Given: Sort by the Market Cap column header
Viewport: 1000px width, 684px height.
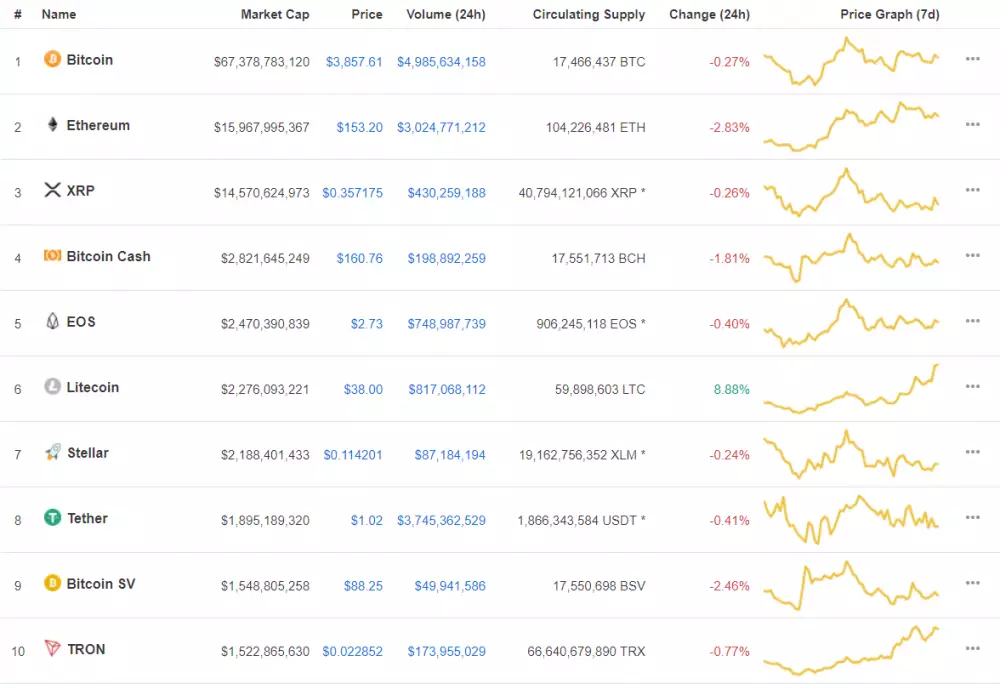Looking at the screenshot, I should click(x=275, y=14).
